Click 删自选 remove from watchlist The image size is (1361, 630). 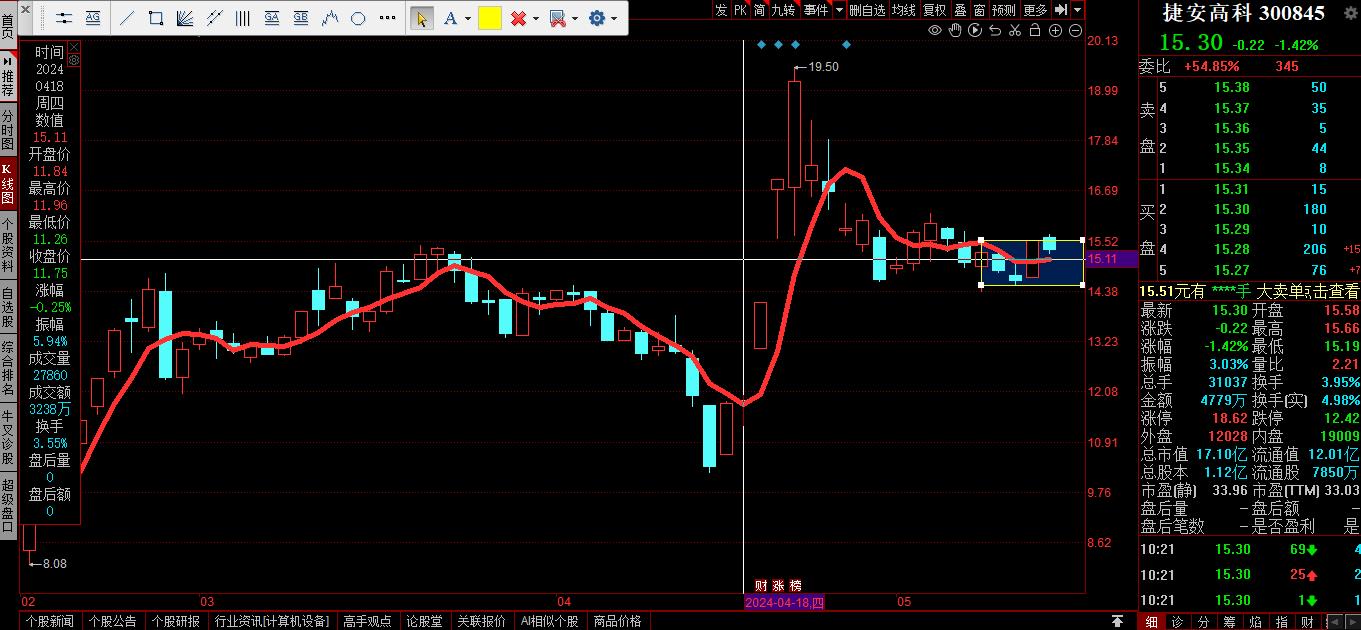click(x=867, y=9)
